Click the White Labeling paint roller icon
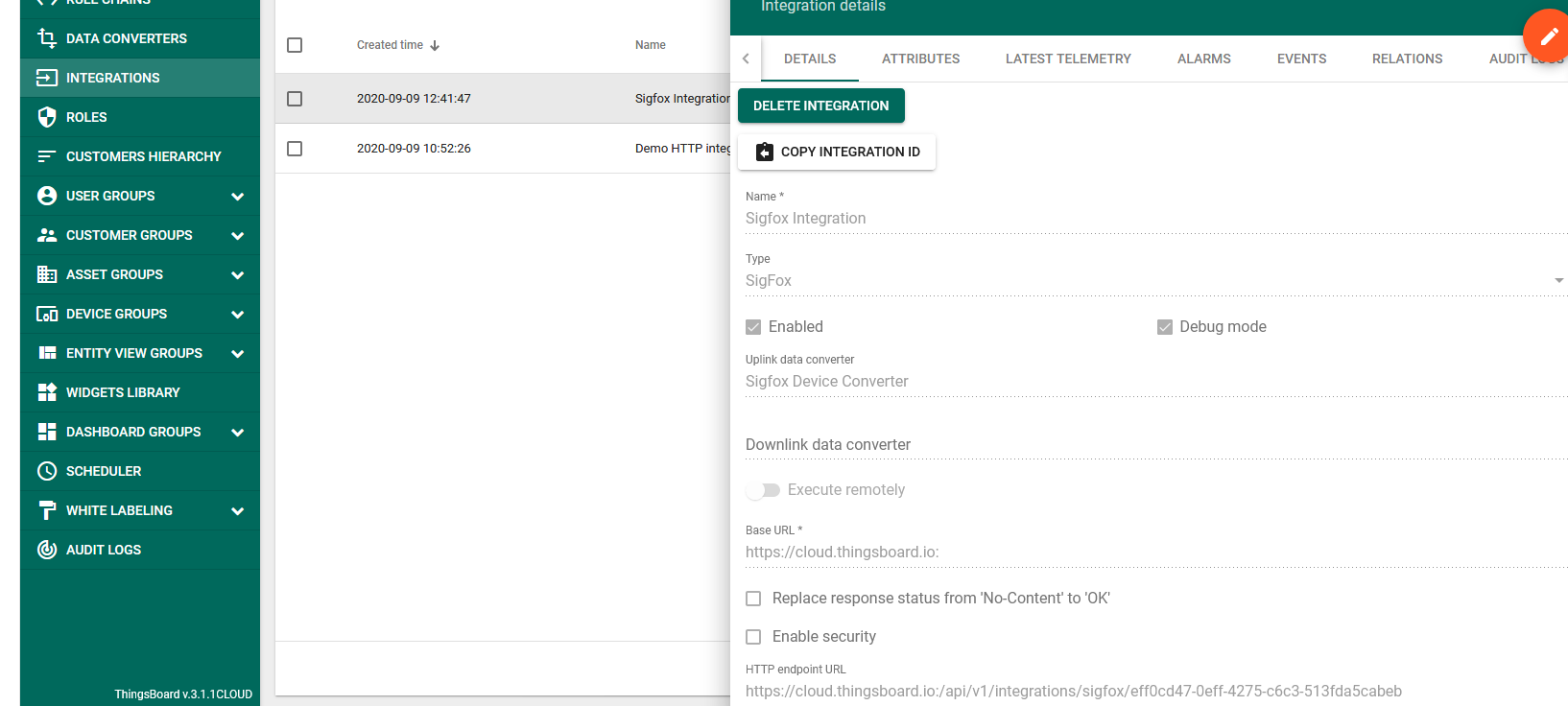This screenshot has height=706, width=1568. [47, 510]
